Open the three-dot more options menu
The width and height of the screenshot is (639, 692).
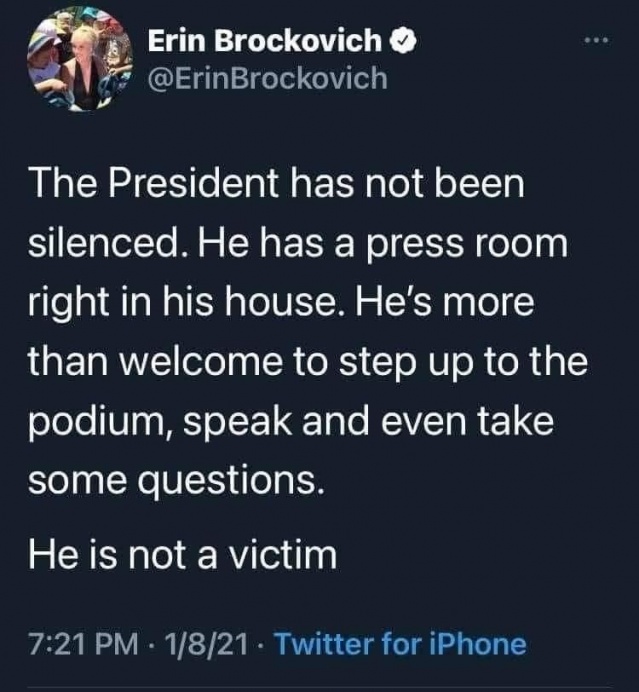(596, 41)
